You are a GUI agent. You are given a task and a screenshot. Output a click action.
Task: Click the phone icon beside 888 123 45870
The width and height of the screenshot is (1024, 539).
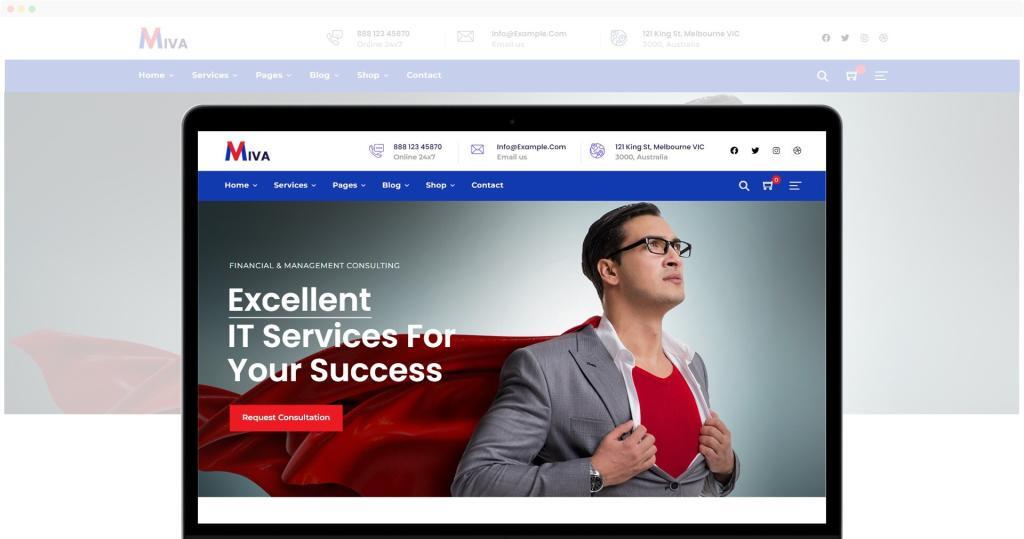[x=376, y=151]
